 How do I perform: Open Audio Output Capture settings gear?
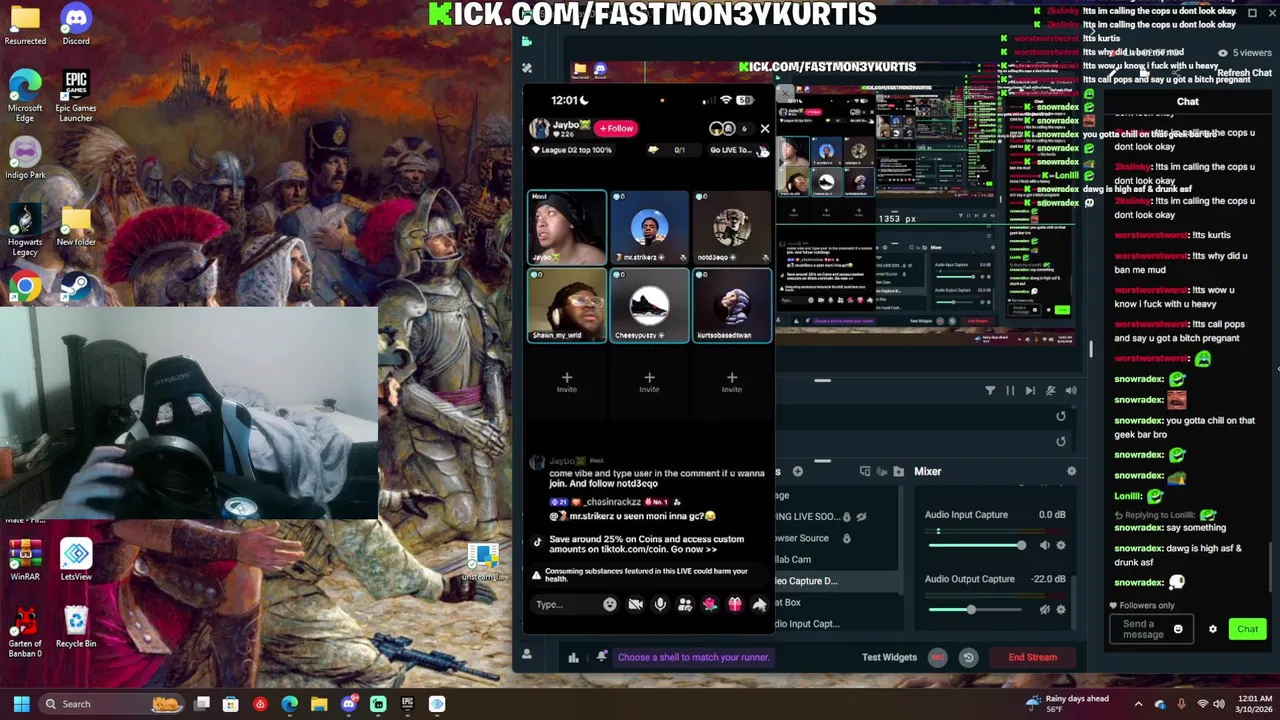pyautogui.click(x=1061, y=609)
